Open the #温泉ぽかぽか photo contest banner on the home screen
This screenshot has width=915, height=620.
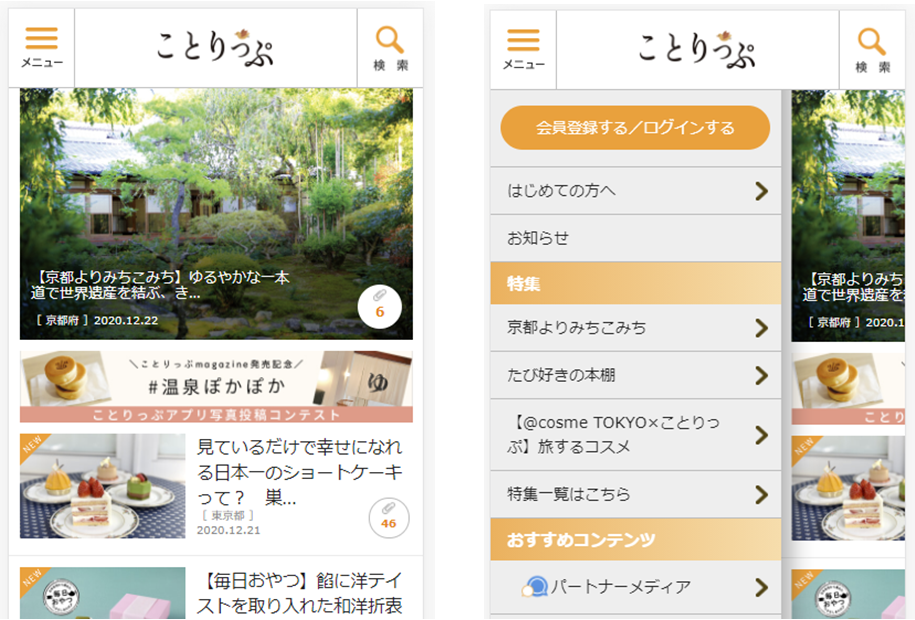point(216,386)
